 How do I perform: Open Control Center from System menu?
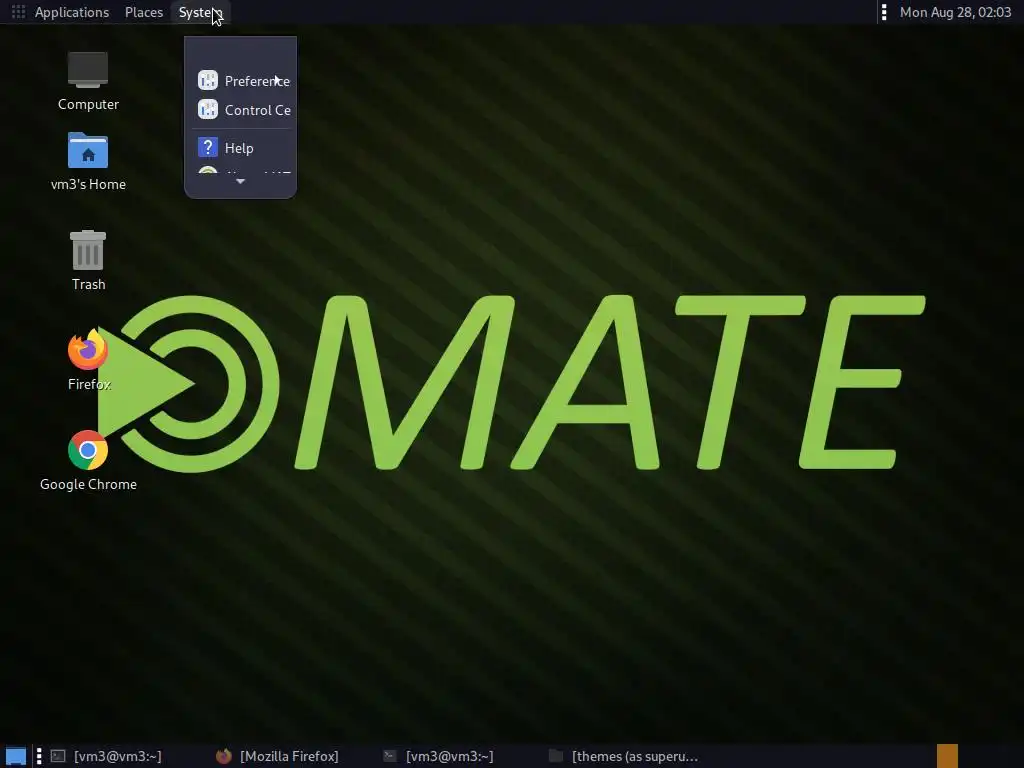coord(241,110)
